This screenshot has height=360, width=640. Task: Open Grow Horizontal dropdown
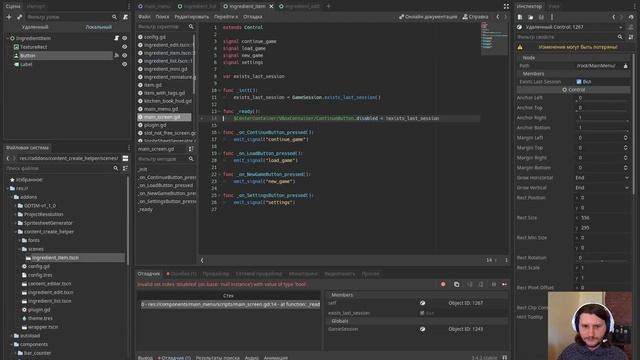click(x=602, y=178)
